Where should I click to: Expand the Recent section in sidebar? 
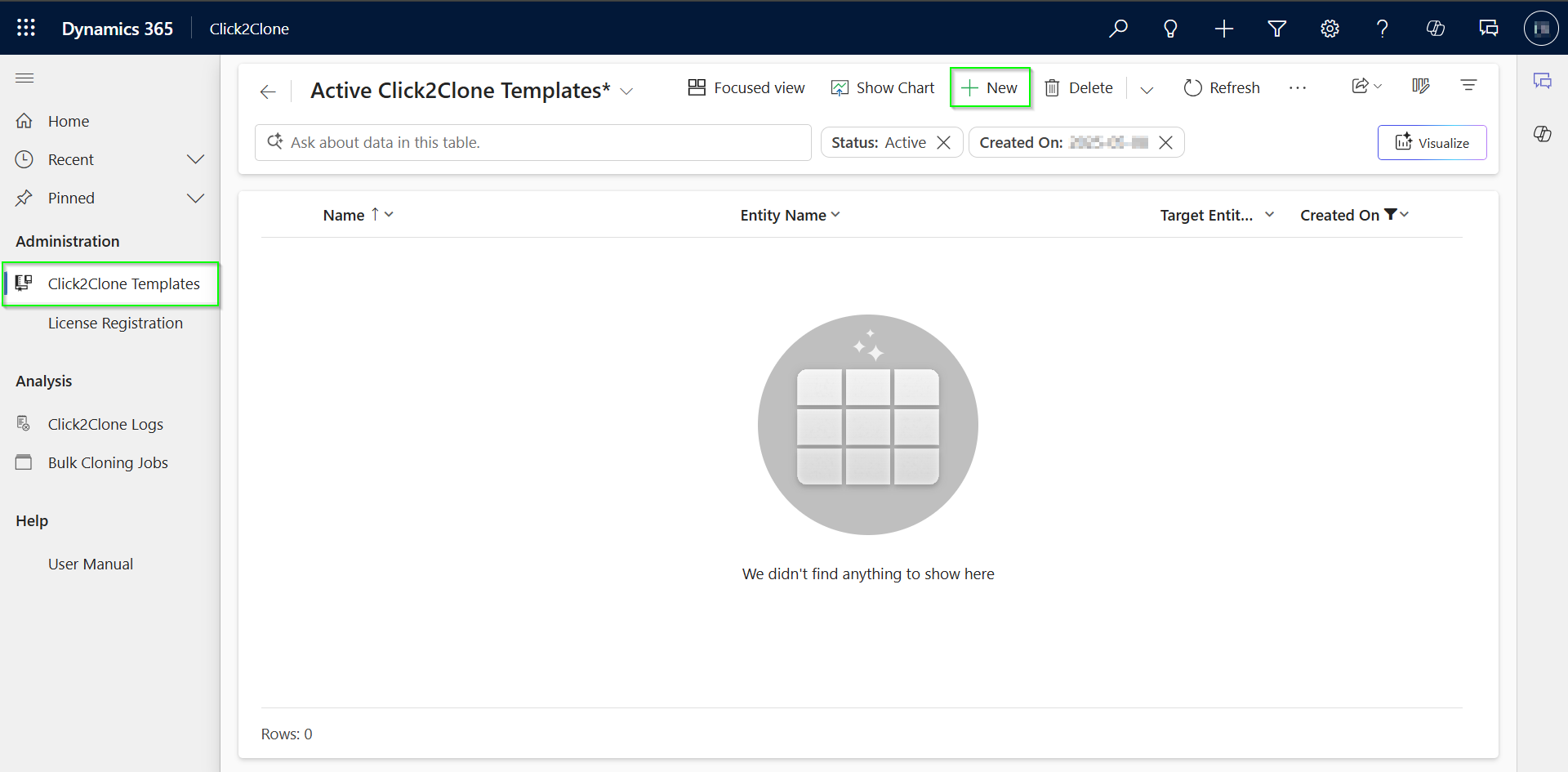pyautogui.click(x=195, y=159)
